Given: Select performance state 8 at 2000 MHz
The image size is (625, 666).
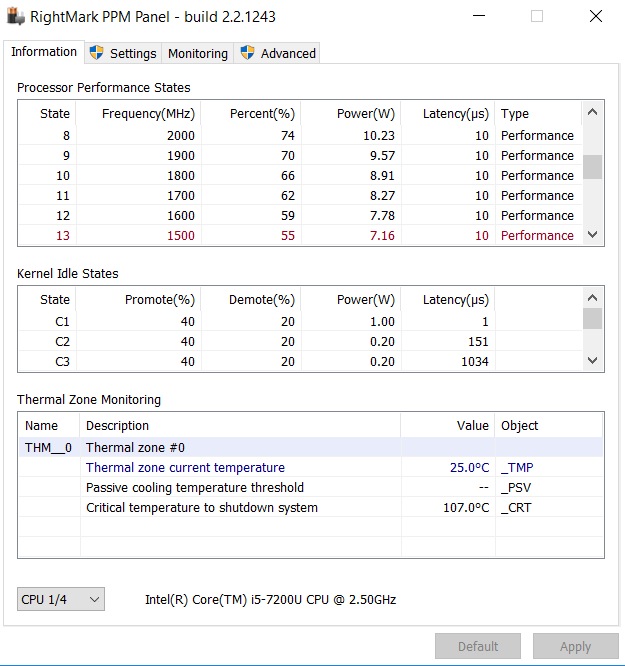Looking at the screenshot, I should 300,135.
